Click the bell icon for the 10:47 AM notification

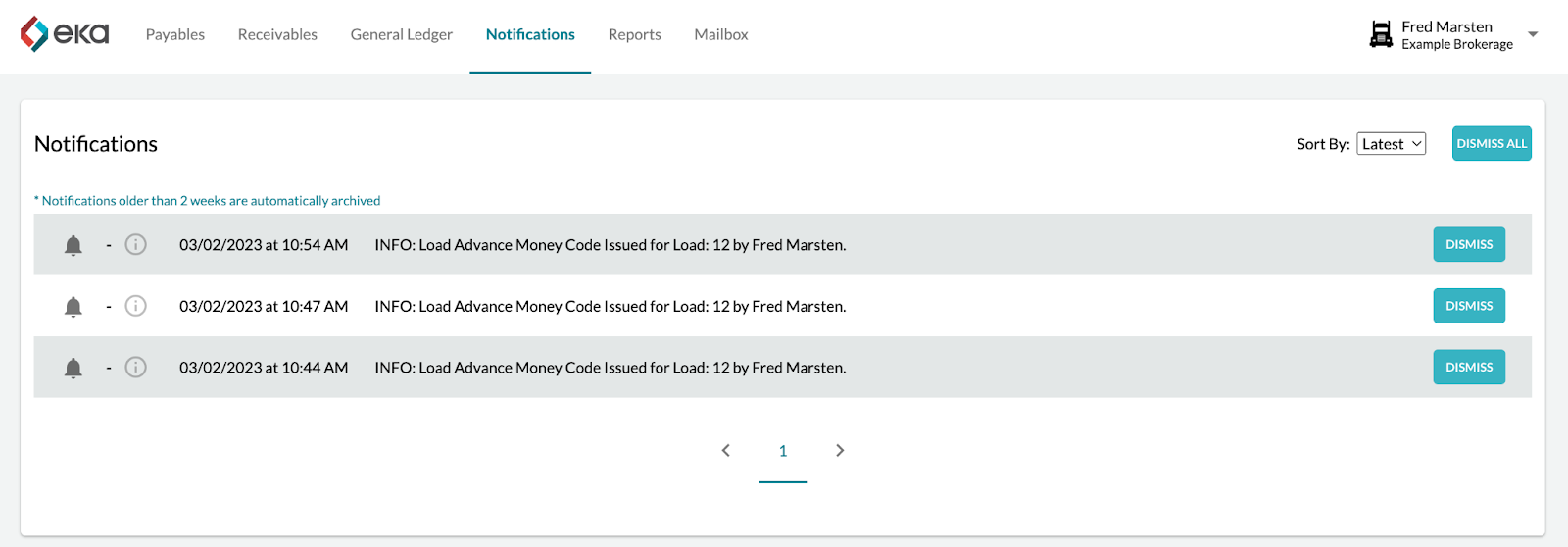pyautogui.click(x=73, y=307)
